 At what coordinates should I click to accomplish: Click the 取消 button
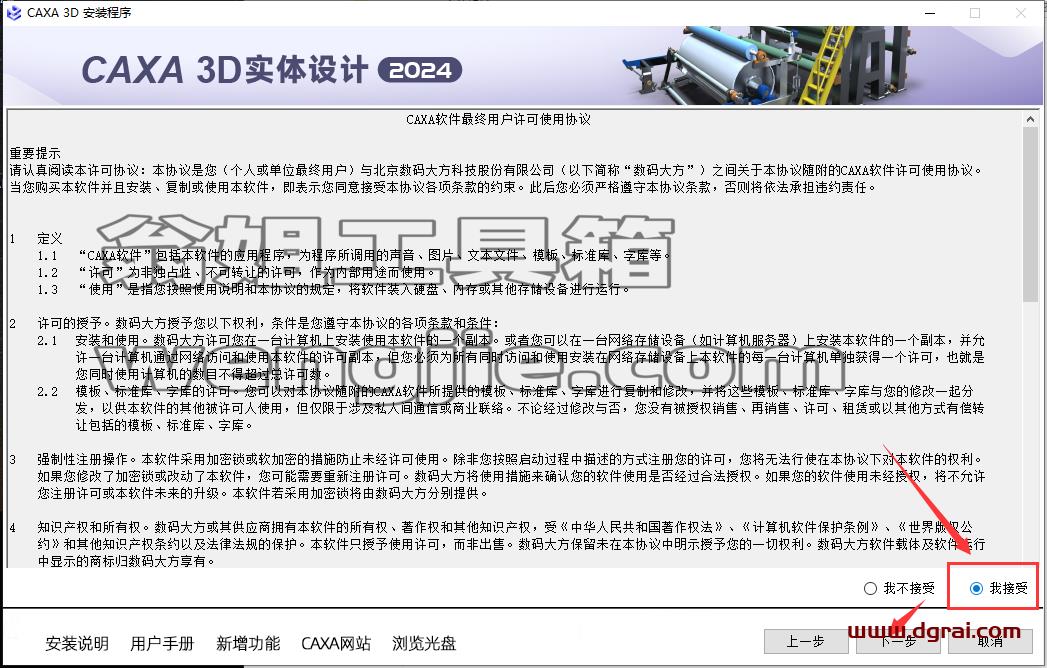990,642
